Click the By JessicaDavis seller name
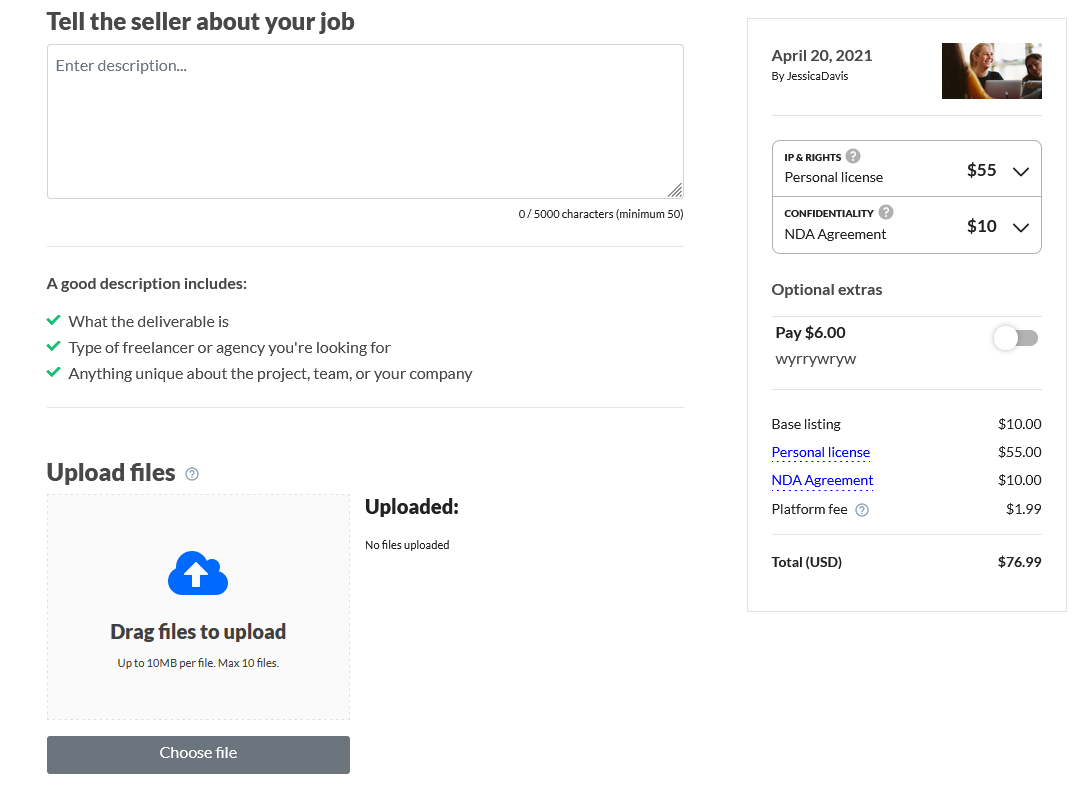1092x812 pixels. (809, 76)
